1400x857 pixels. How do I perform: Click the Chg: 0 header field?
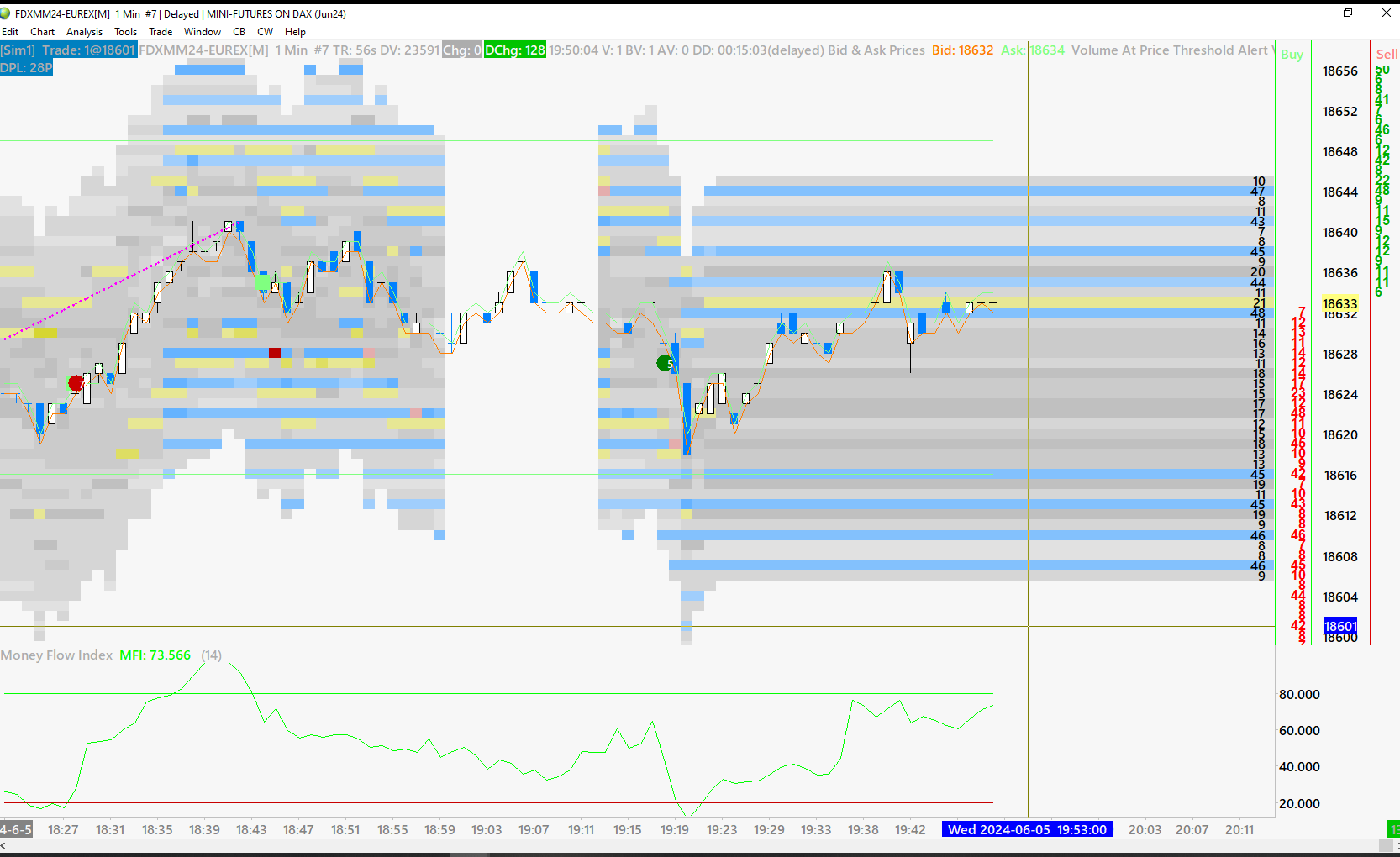(x=462, y=50)
